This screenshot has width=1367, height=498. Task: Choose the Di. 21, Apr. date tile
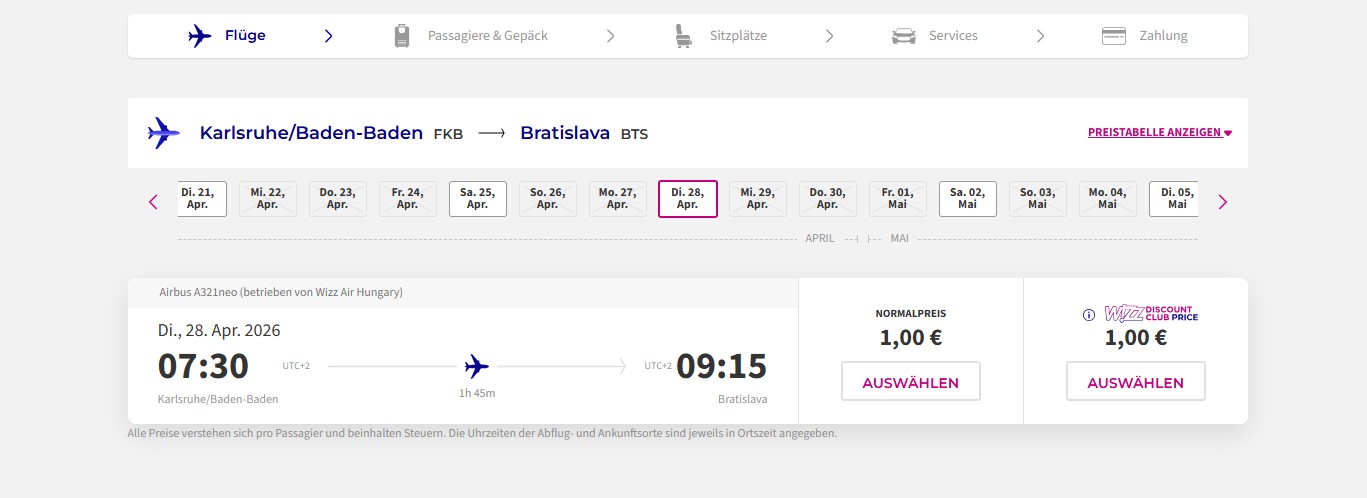point(202,198)
